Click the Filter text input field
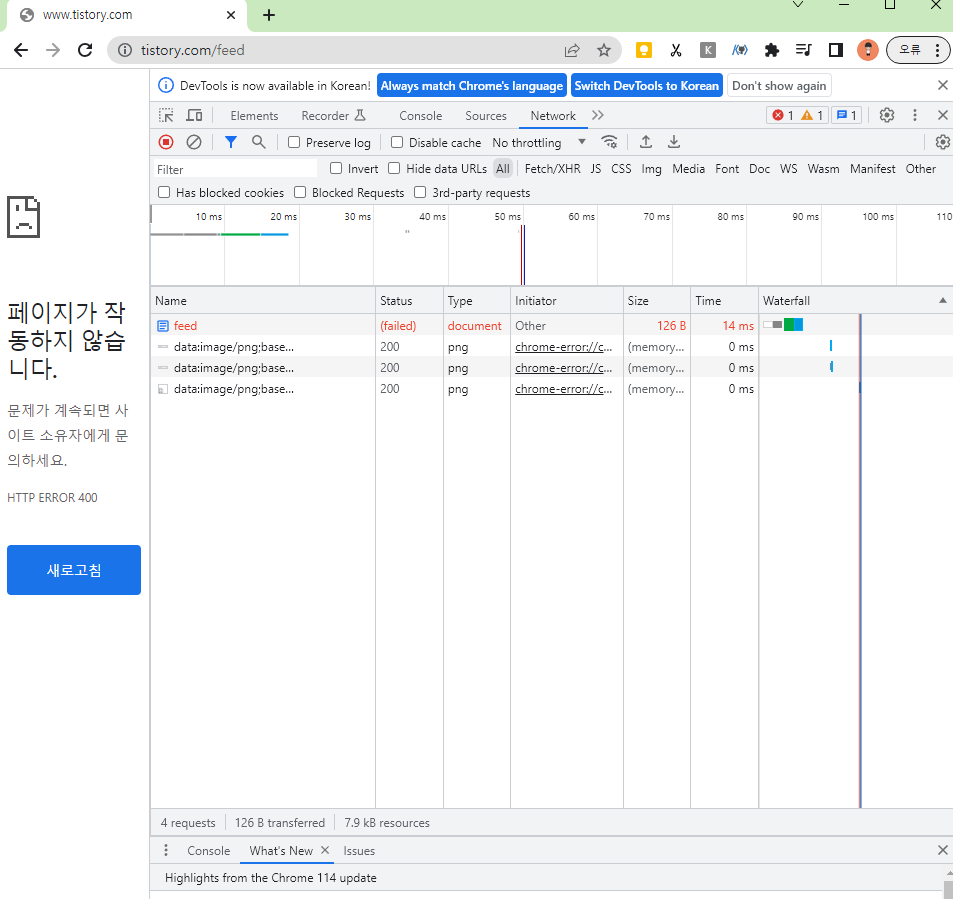Screen dimensions: 953x899 (x=235, y=169)
